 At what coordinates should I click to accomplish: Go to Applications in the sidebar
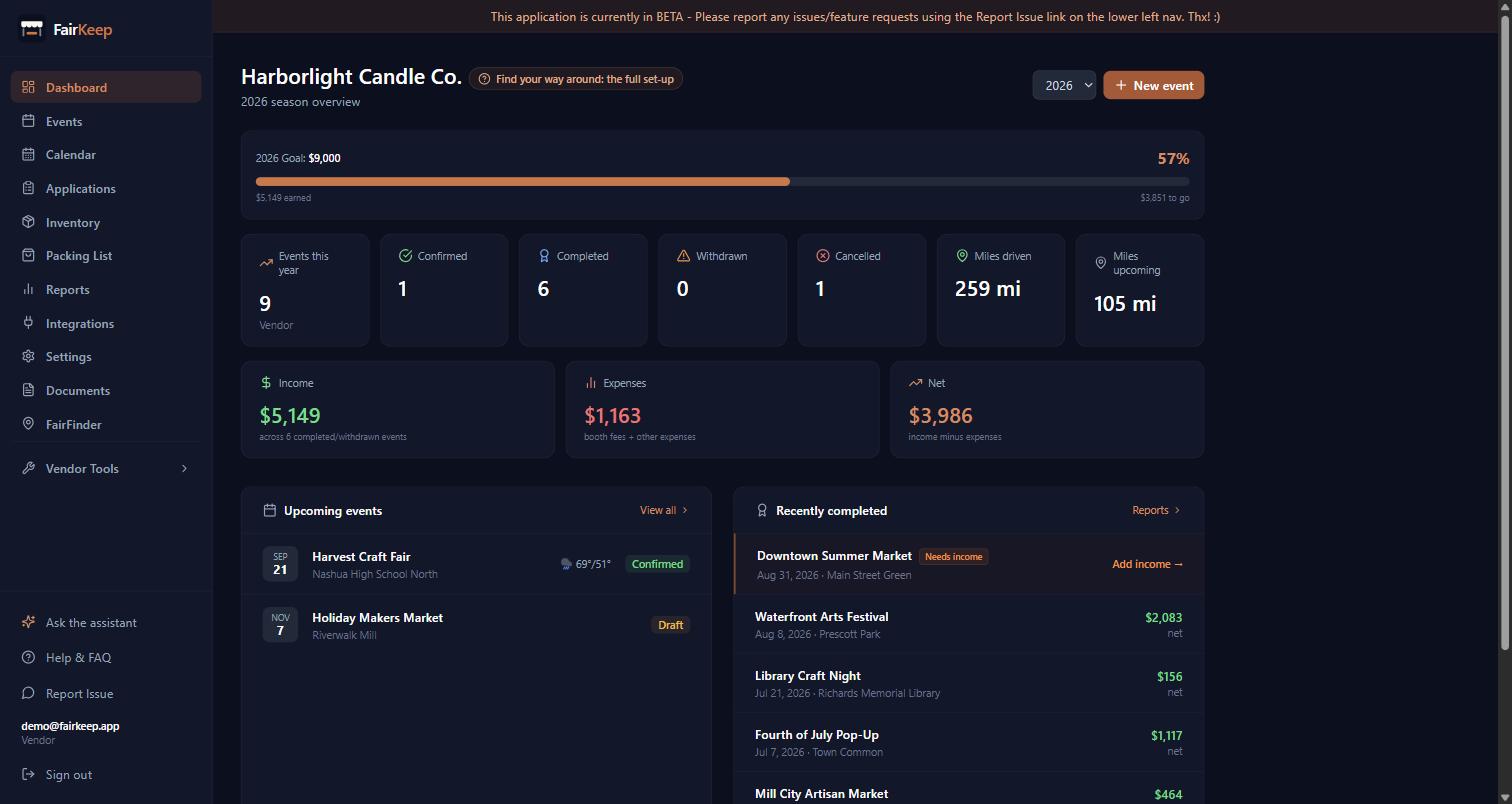(106, 188)
